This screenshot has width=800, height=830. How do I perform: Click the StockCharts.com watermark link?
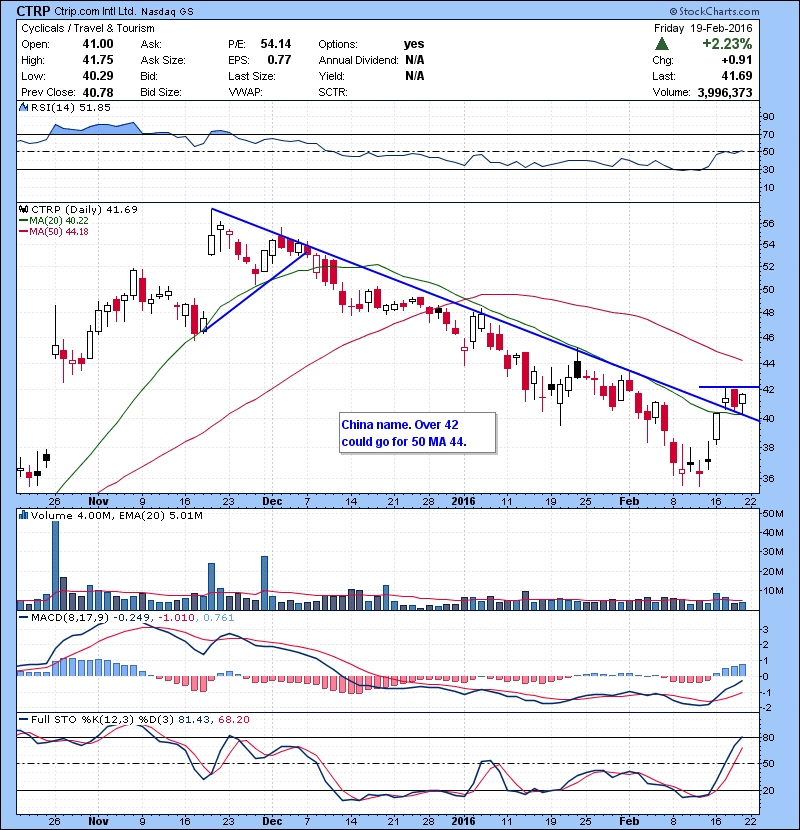[714, 11]
